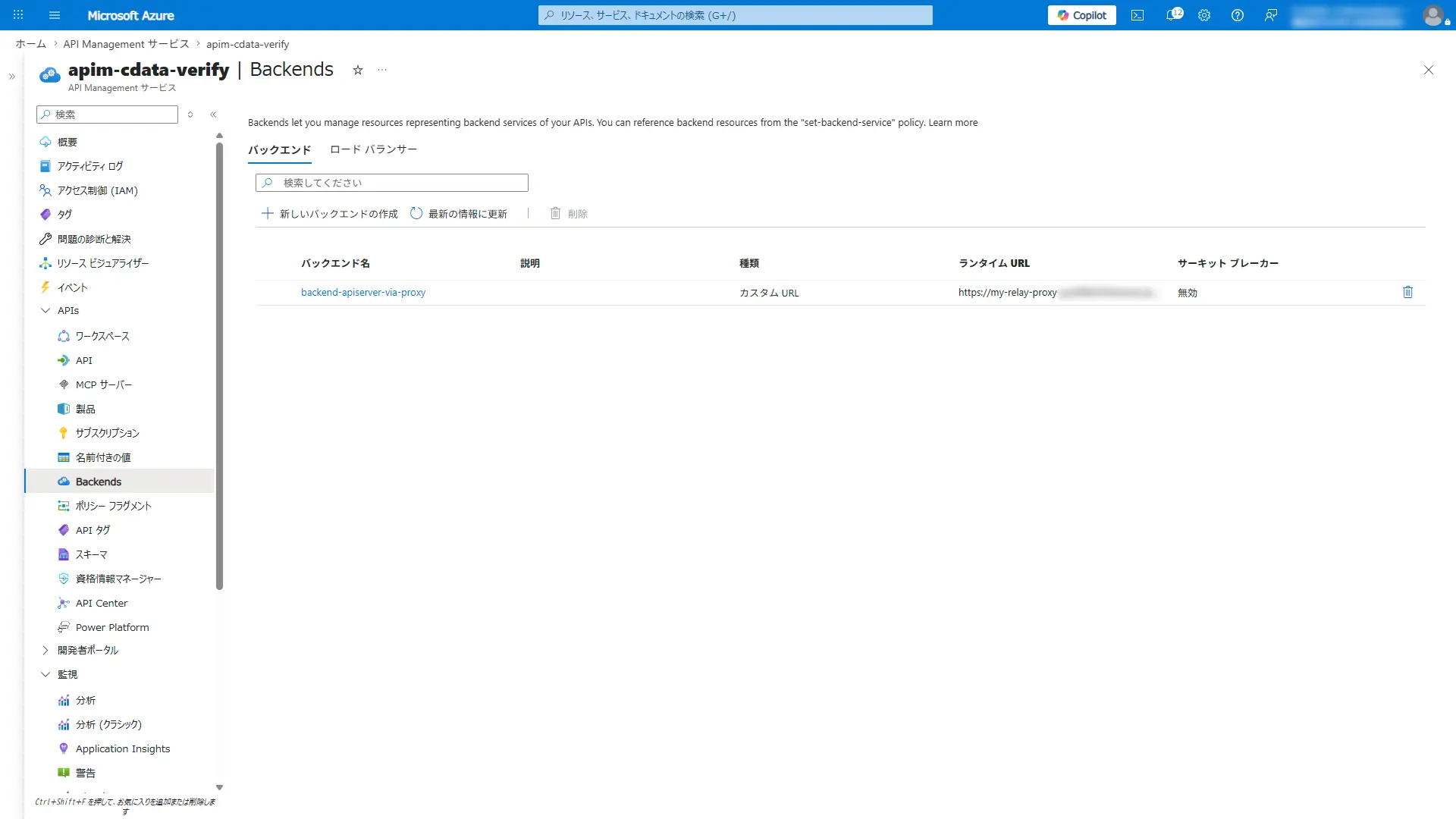
Task: Click 最新の情報に更新 refresh button
Action: click(459, 214)
